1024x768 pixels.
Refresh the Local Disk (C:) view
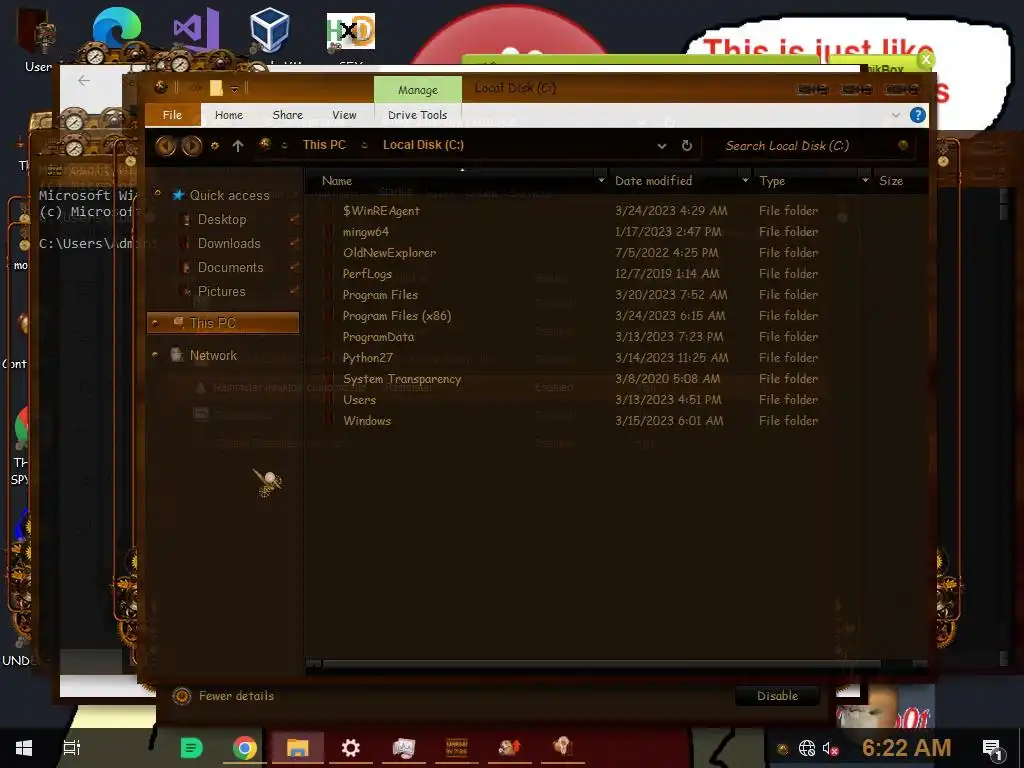click(686, 146)
